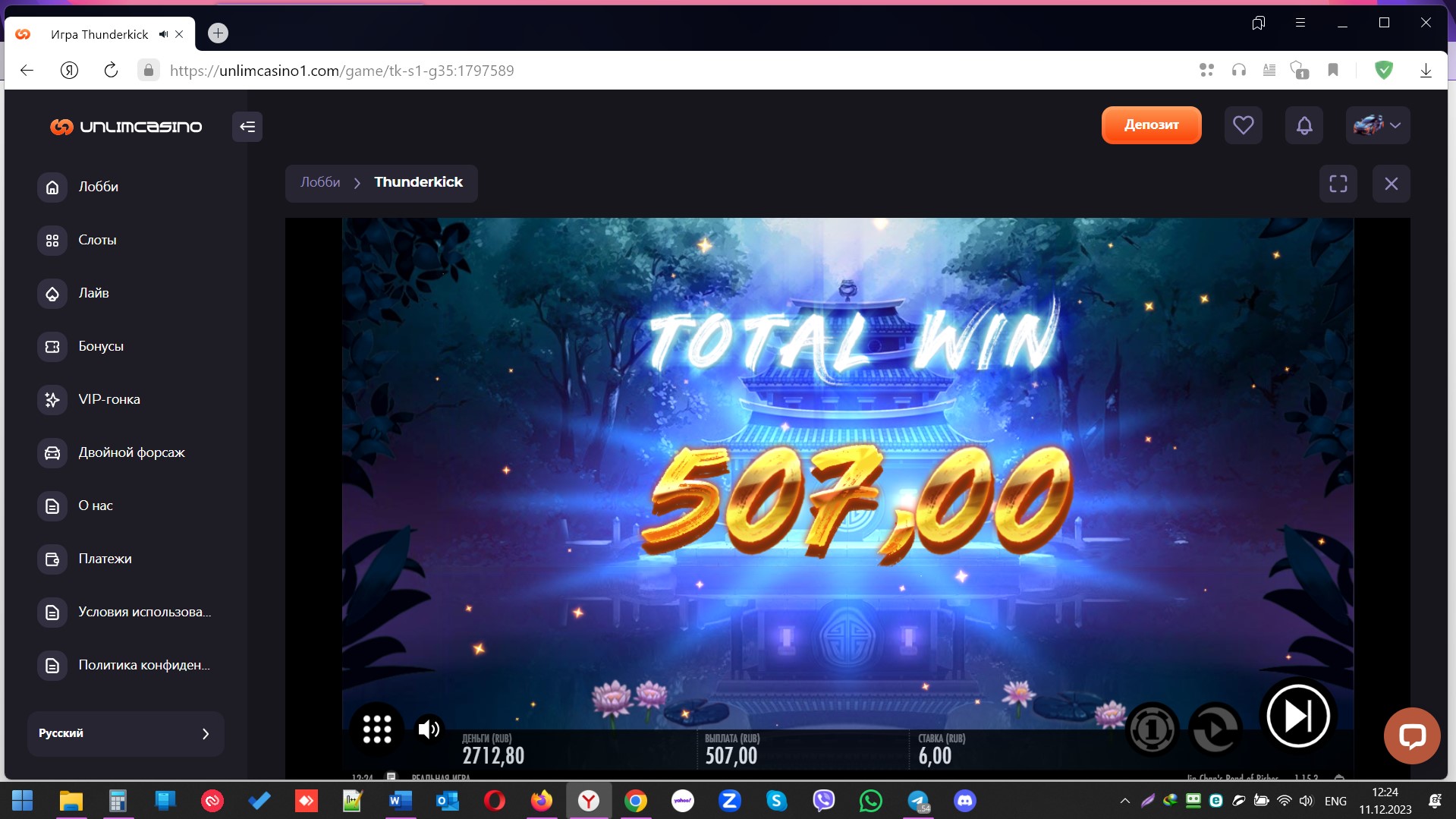Open File Explorer from the taskbar

(x=71, y=801)
